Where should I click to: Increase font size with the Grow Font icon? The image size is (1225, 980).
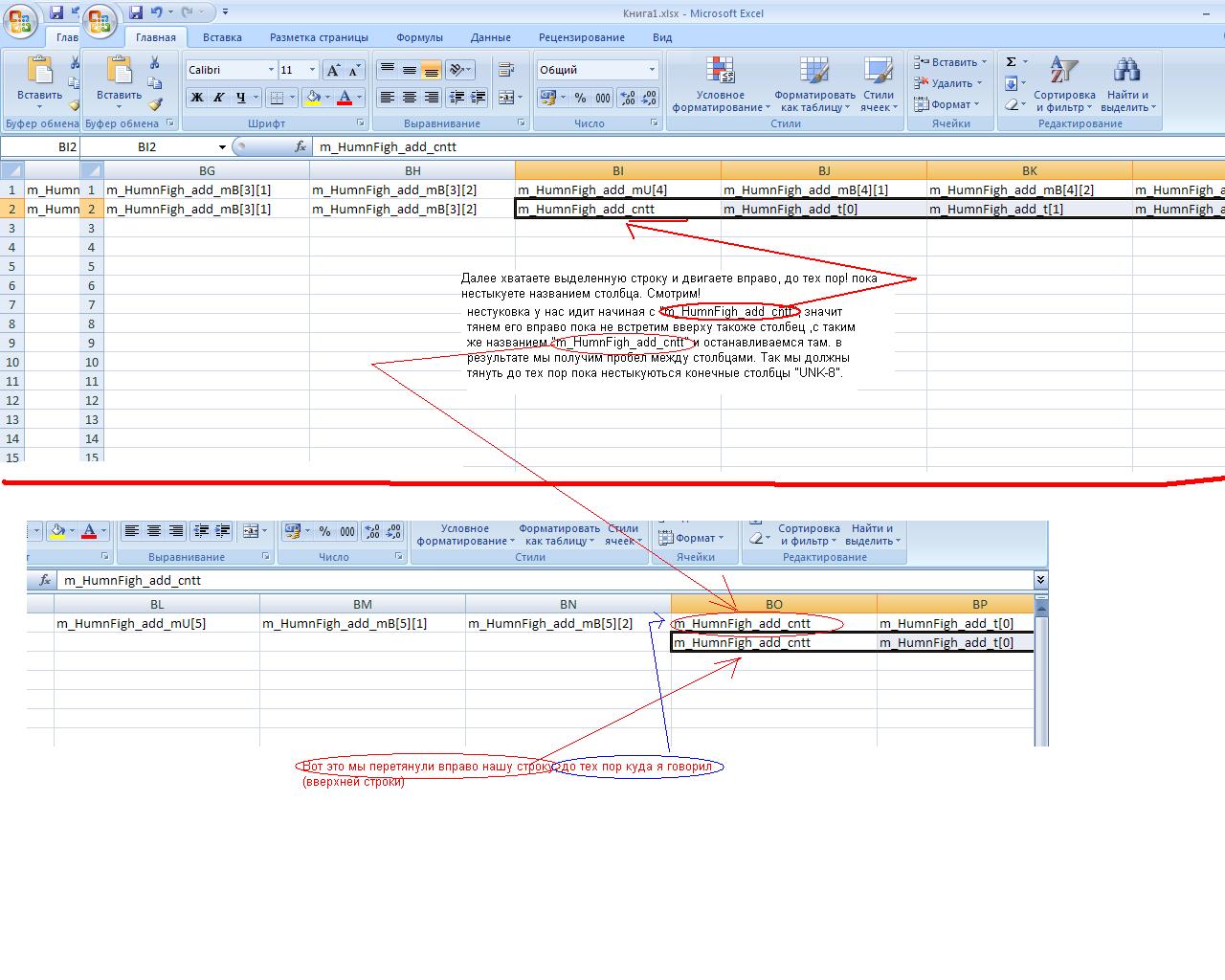(x=333, y=70)
